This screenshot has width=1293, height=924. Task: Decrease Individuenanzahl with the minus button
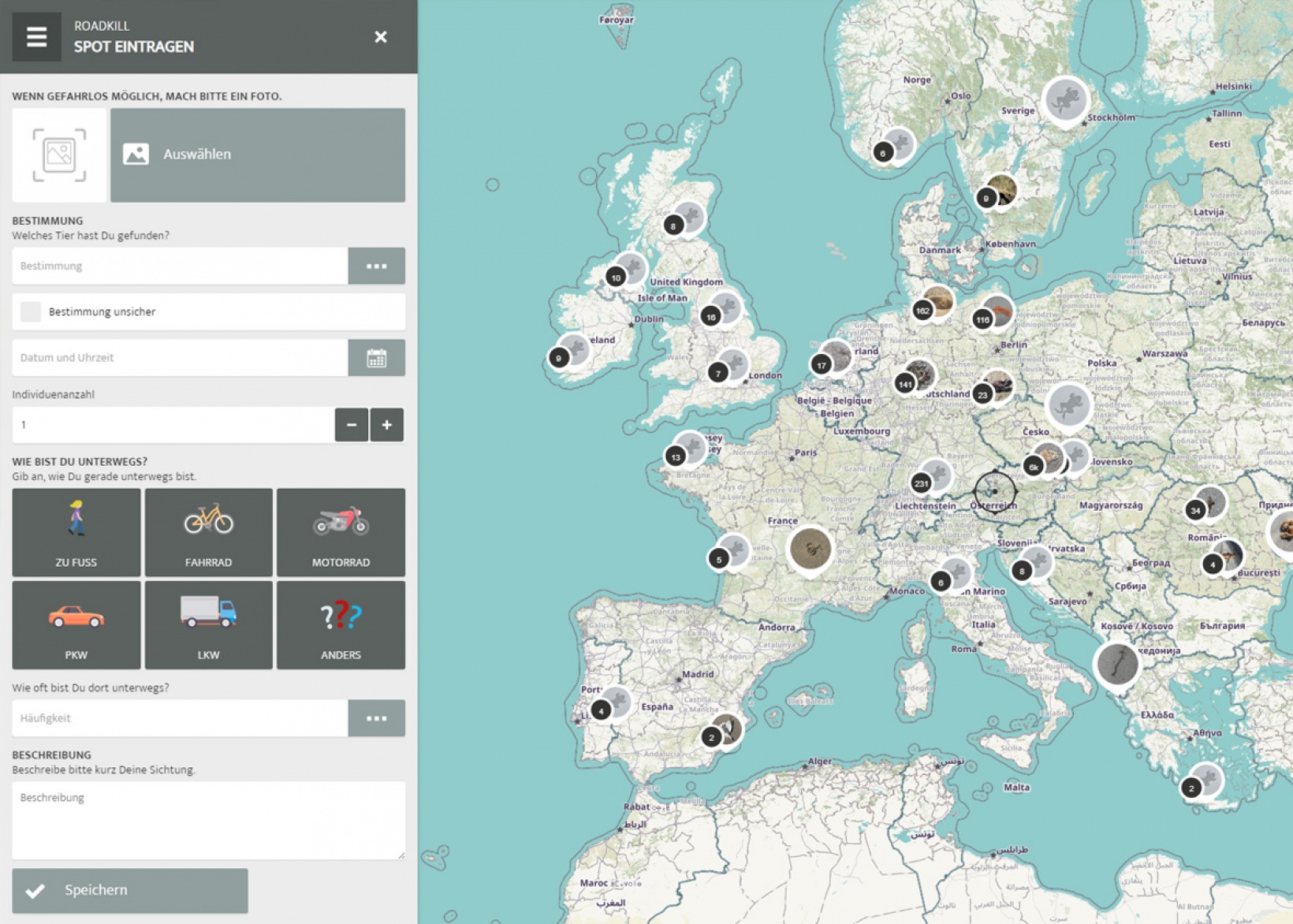[x=352, y=424]
